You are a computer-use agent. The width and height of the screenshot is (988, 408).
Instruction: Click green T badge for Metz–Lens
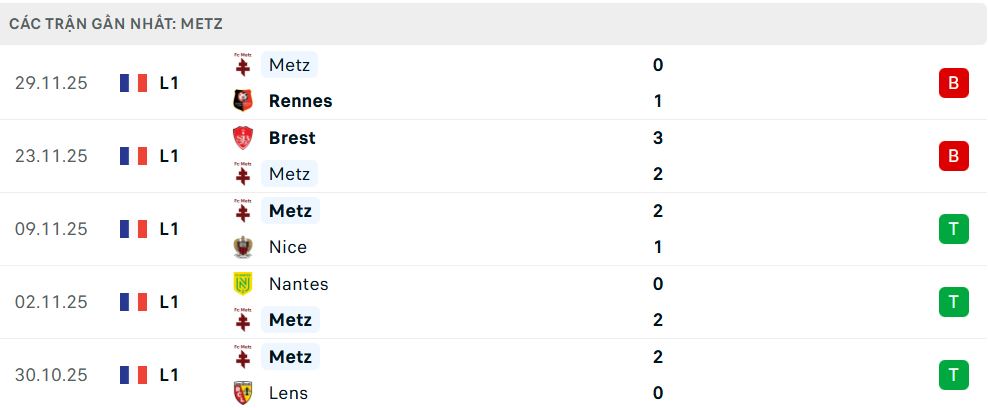click(x=953, y=375)
